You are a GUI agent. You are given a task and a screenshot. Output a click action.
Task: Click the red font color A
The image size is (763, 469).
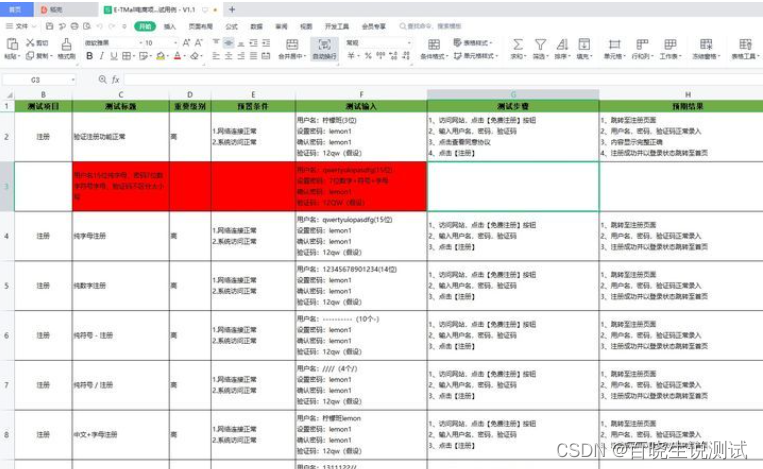pyautogui.click(x=177, y=56)
